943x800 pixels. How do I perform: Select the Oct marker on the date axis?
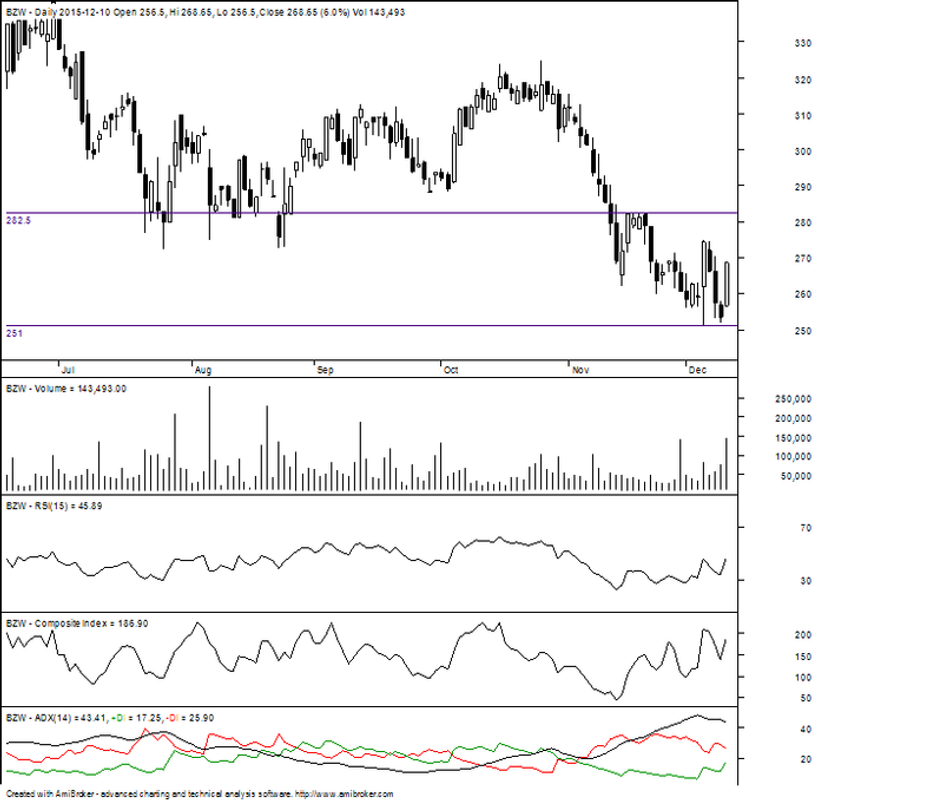[x=450, y=369]
